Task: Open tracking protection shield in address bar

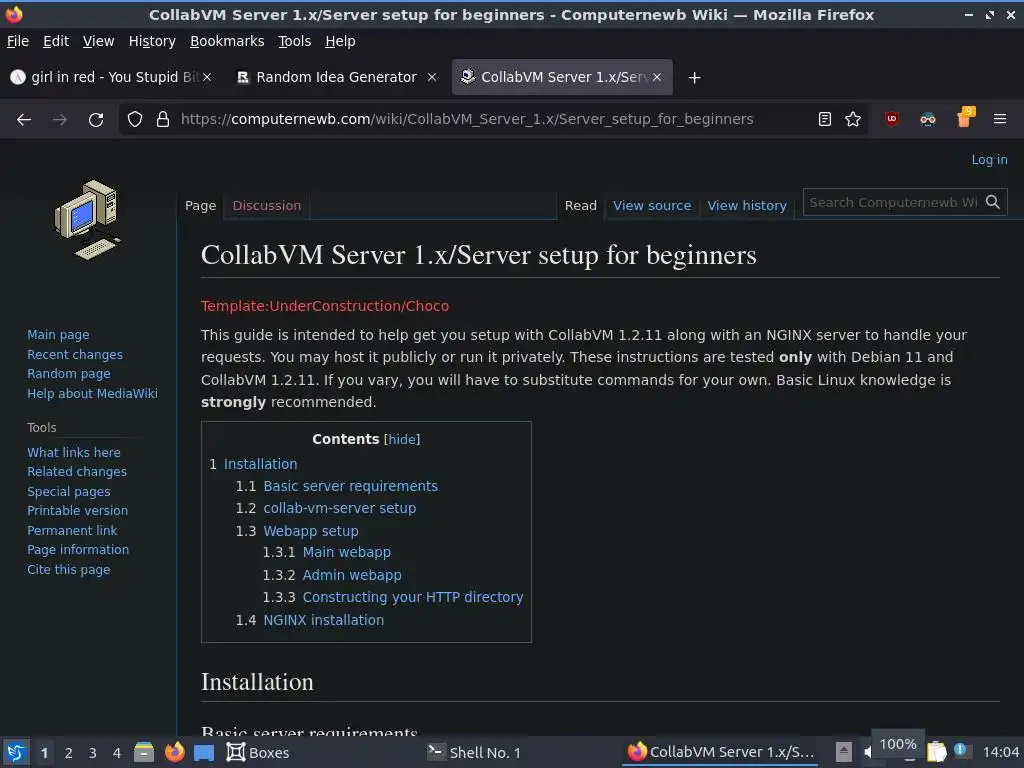Action: 135,120
